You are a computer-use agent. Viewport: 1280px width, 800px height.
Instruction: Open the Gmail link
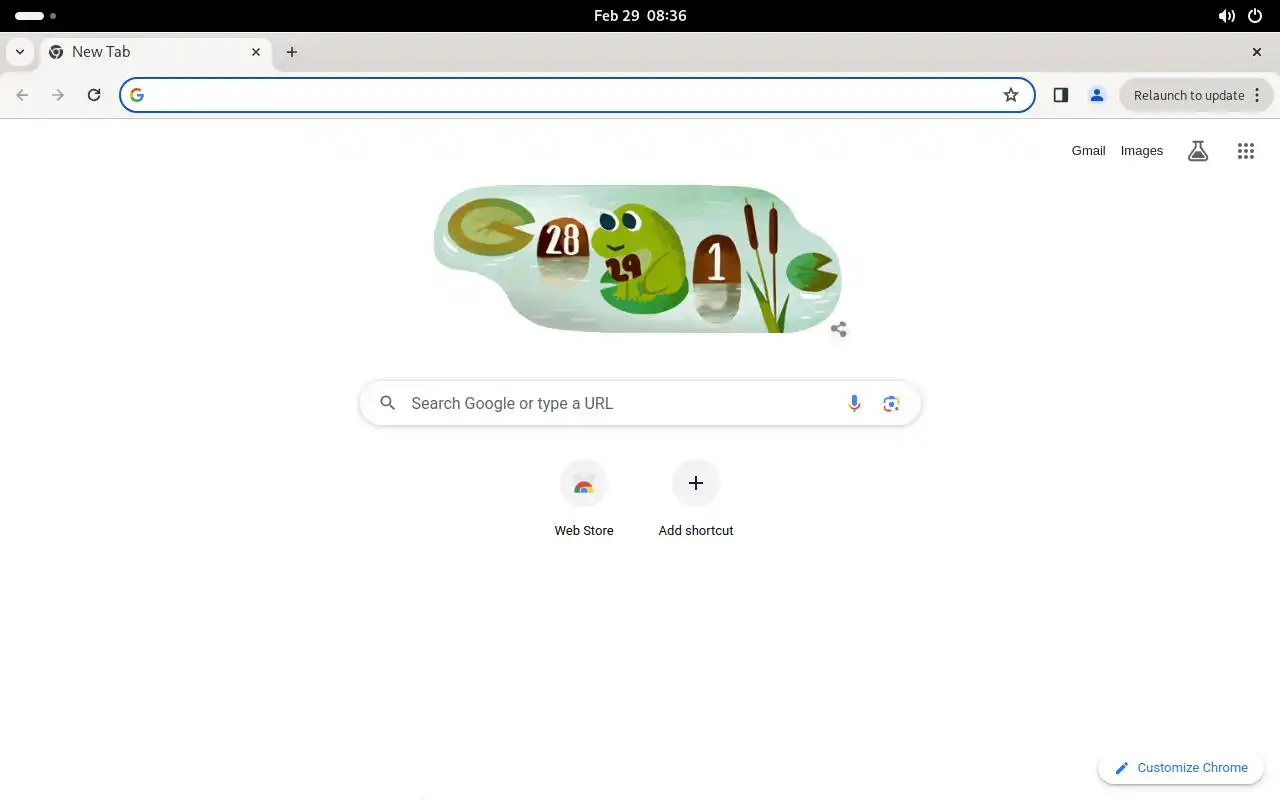pyautogui.click(x=1088, y=151)
